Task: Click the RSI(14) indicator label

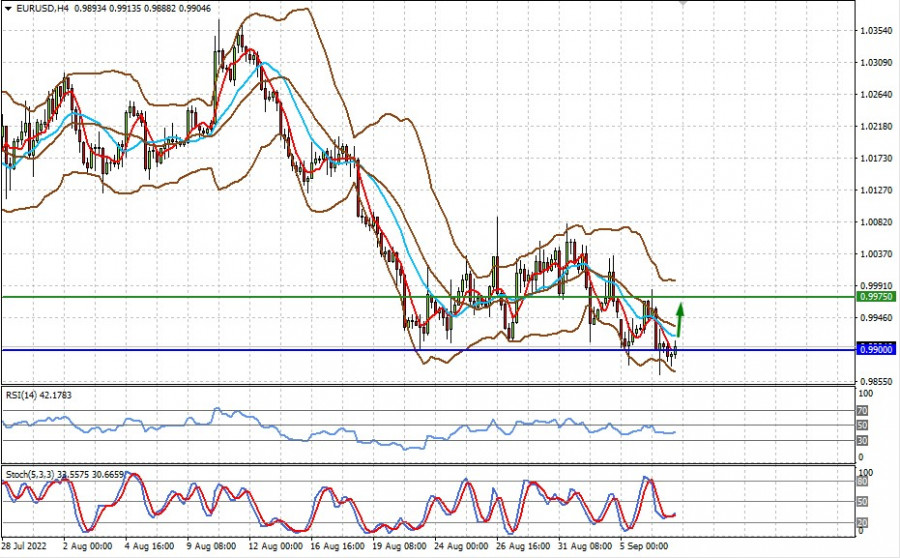Action: point(40,395)
